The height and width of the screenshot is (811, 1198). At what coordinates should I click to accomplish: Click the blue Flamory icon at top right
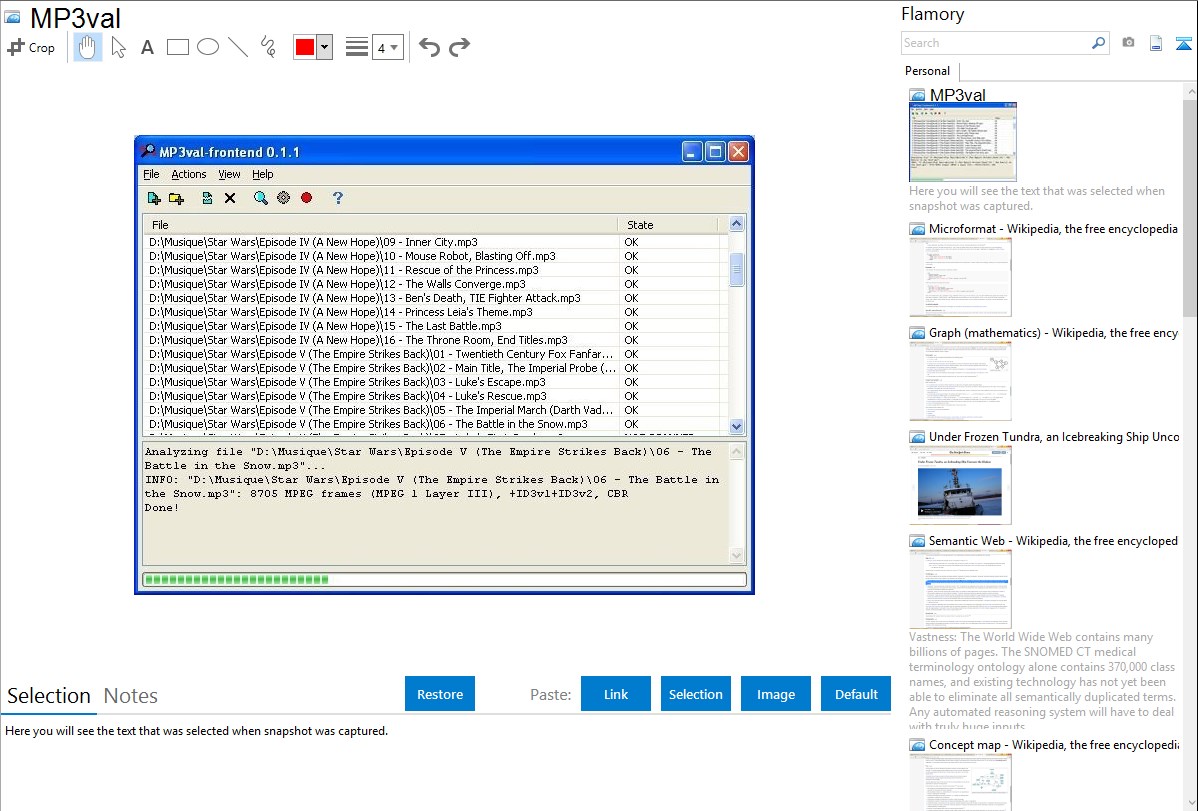click(1183, 44)
